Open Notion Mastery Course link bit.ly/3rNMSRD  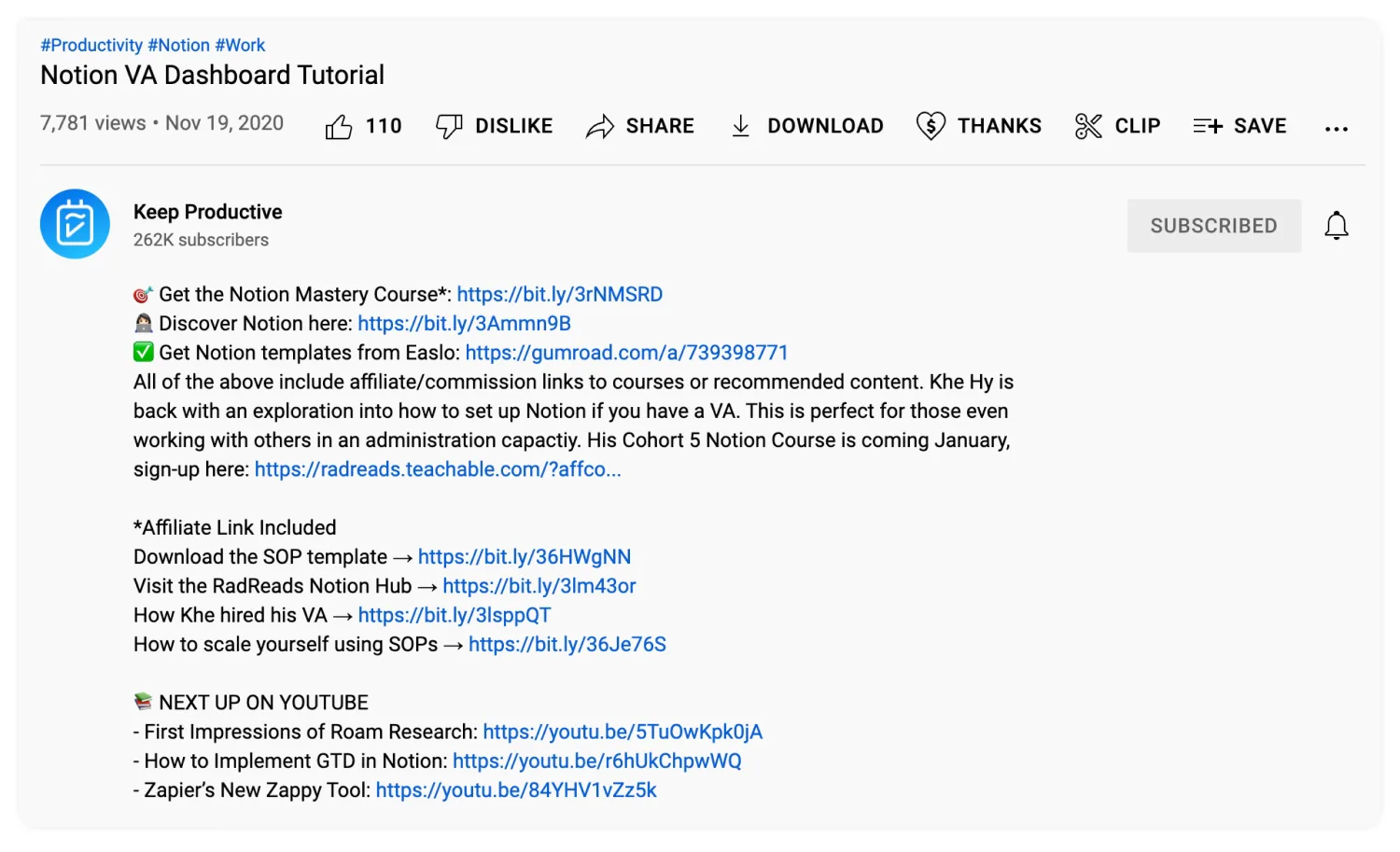coord(560,295)
